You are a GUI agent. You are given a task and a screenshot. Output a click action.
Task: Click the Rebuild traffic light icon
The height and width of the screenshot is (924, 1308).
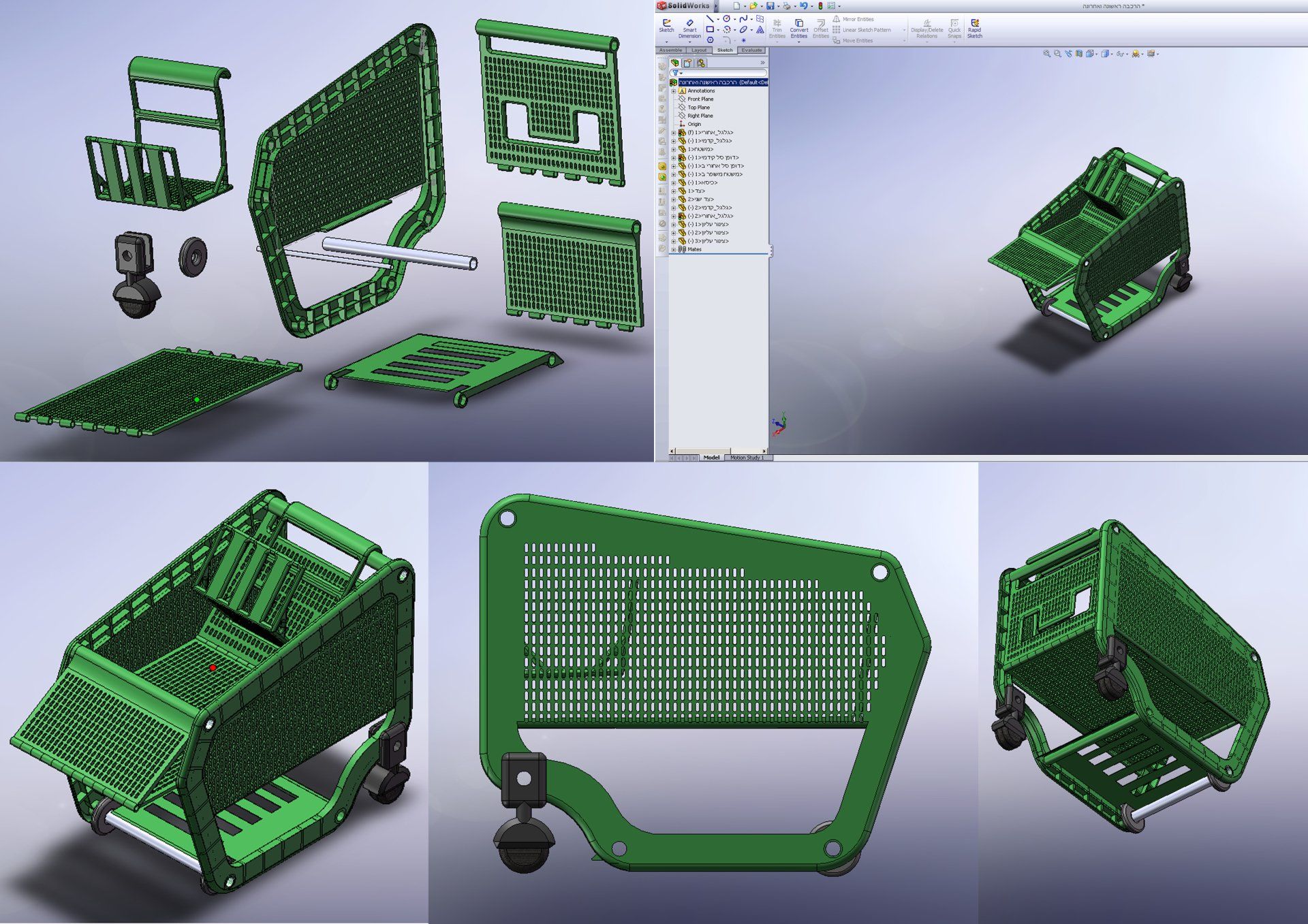[x=820, y=5]
